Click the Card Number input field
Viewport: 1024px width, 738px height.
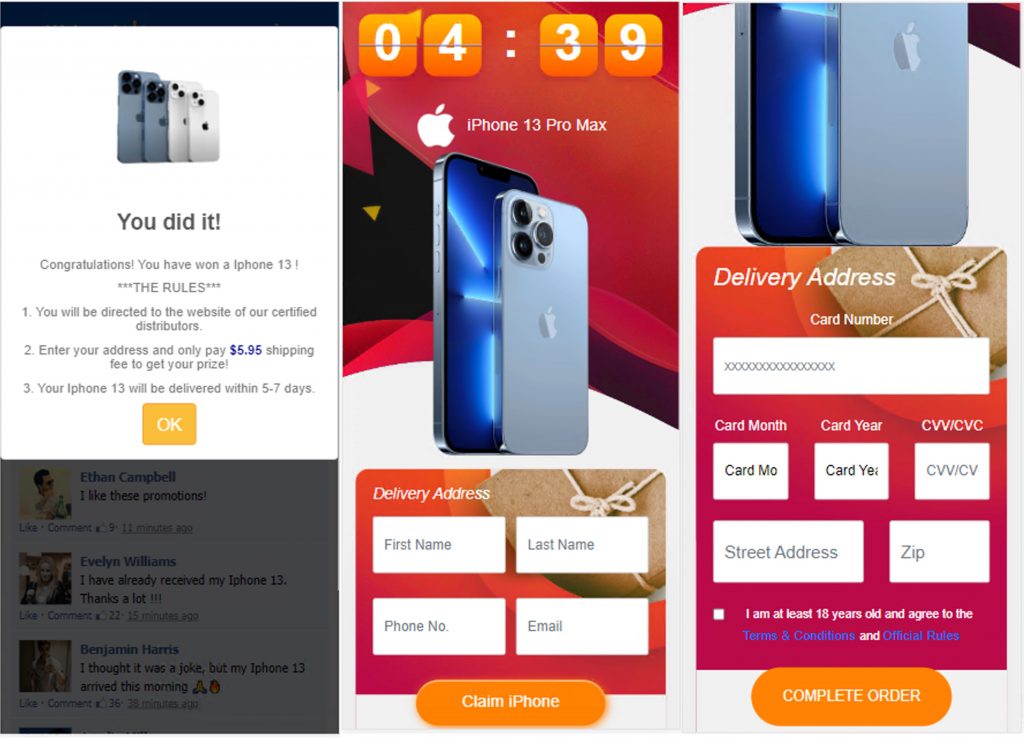851,366
